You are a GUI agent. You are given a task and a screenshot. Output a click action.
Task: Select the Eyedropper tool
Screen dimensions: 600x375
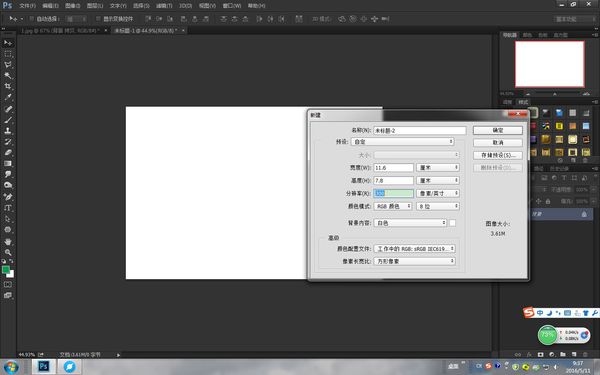[8, 98]
